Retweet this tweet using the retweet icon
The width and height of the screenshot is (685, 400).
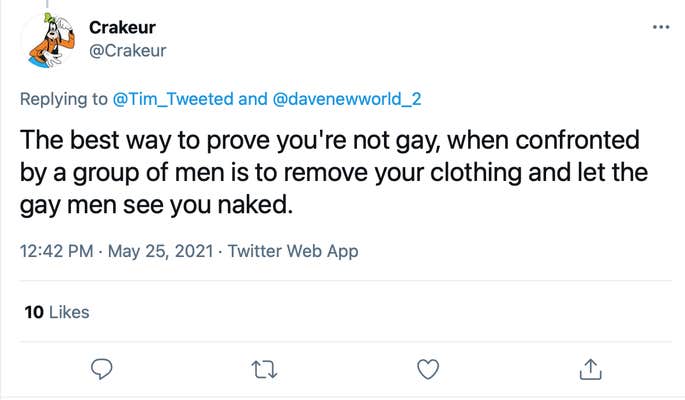pos(266,369)
